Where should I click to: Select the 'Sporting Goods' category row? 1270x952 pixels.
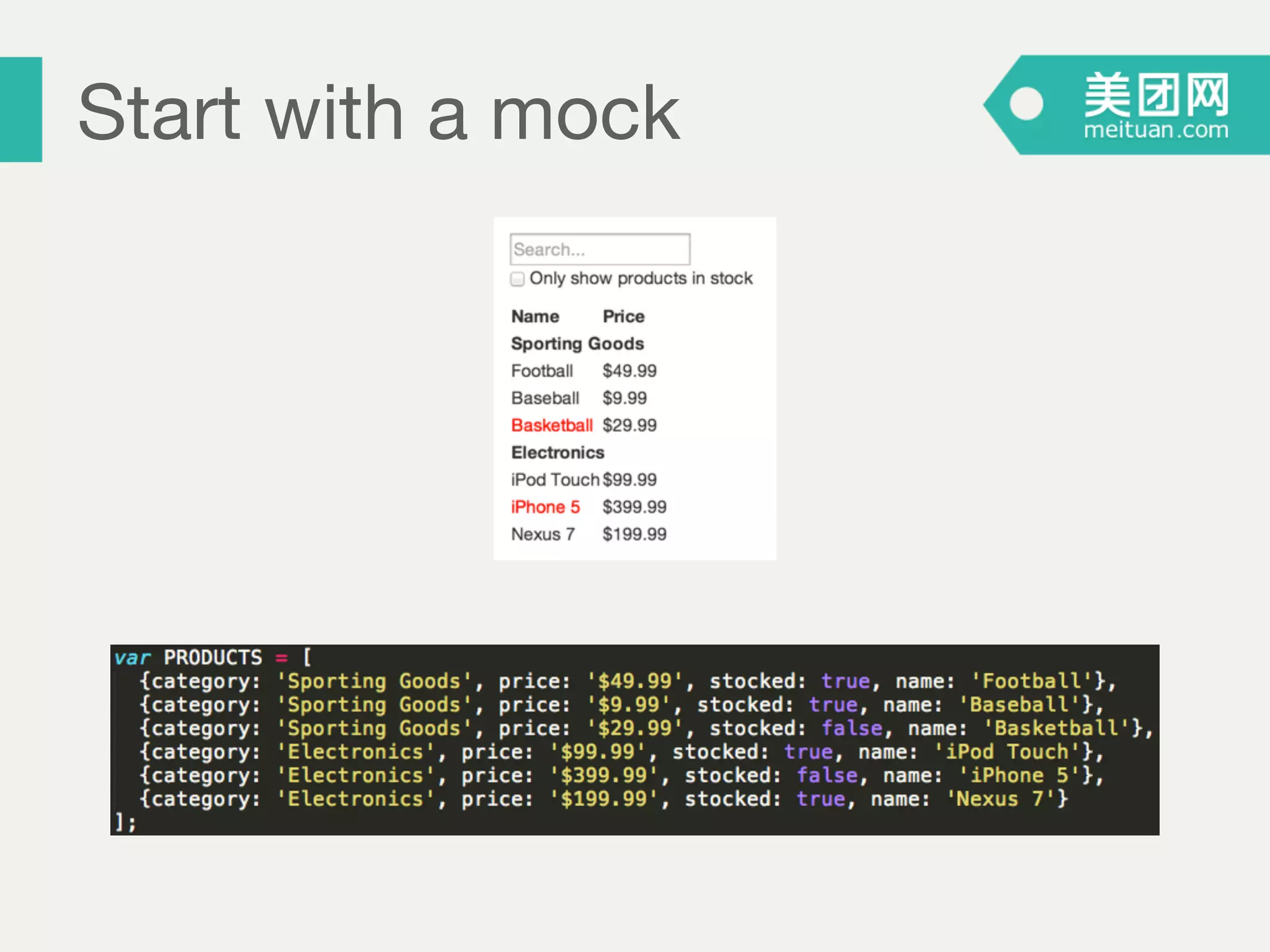tap(577, 343)
